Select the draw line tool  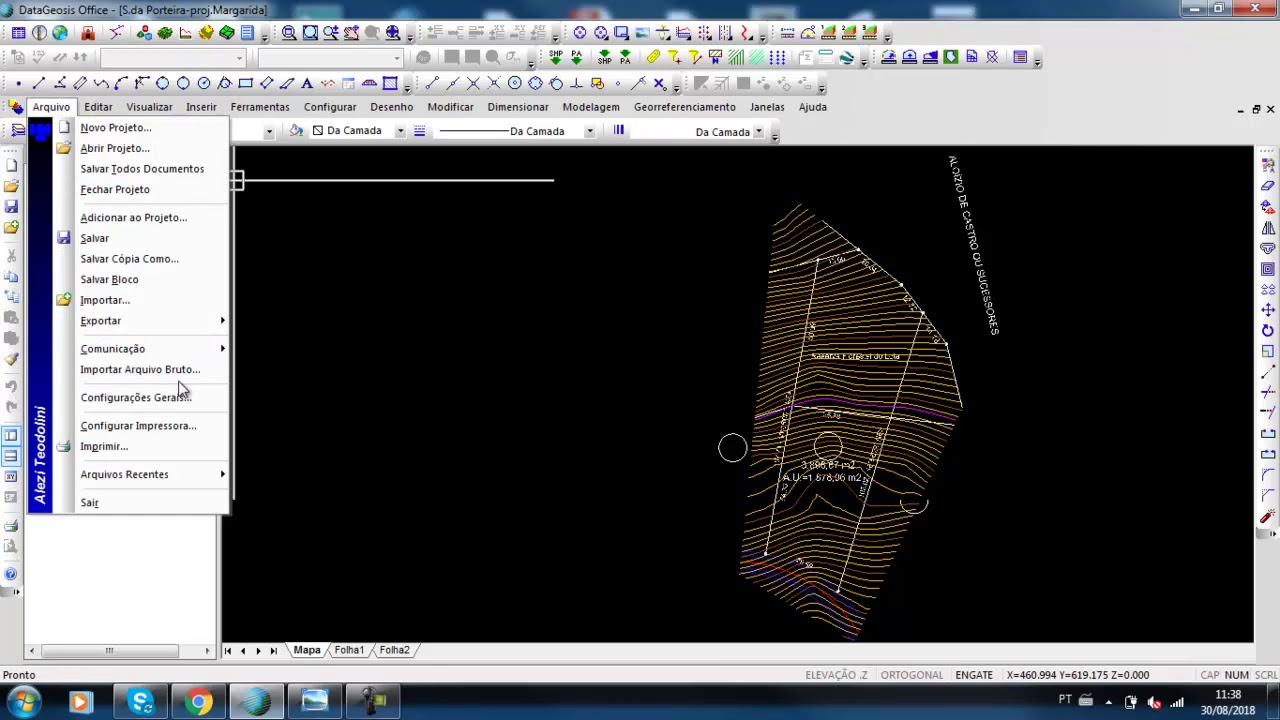39,83
